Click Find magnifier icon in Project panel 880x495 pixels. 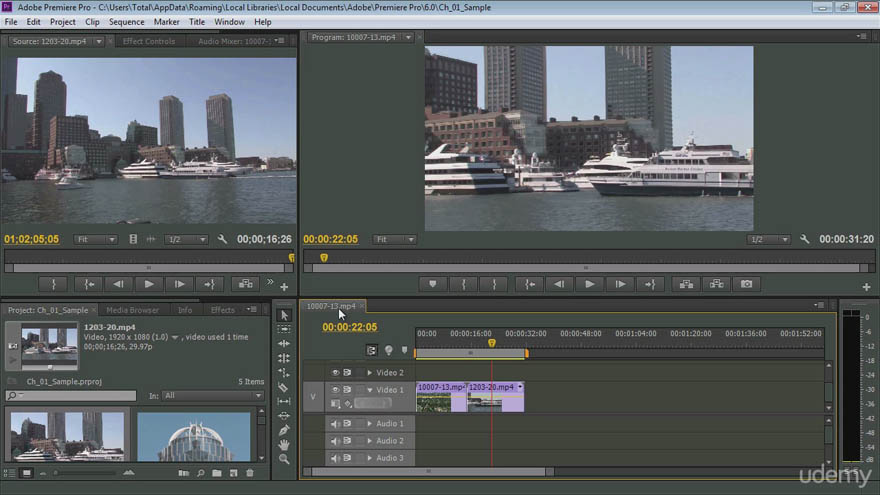[200, 473]
